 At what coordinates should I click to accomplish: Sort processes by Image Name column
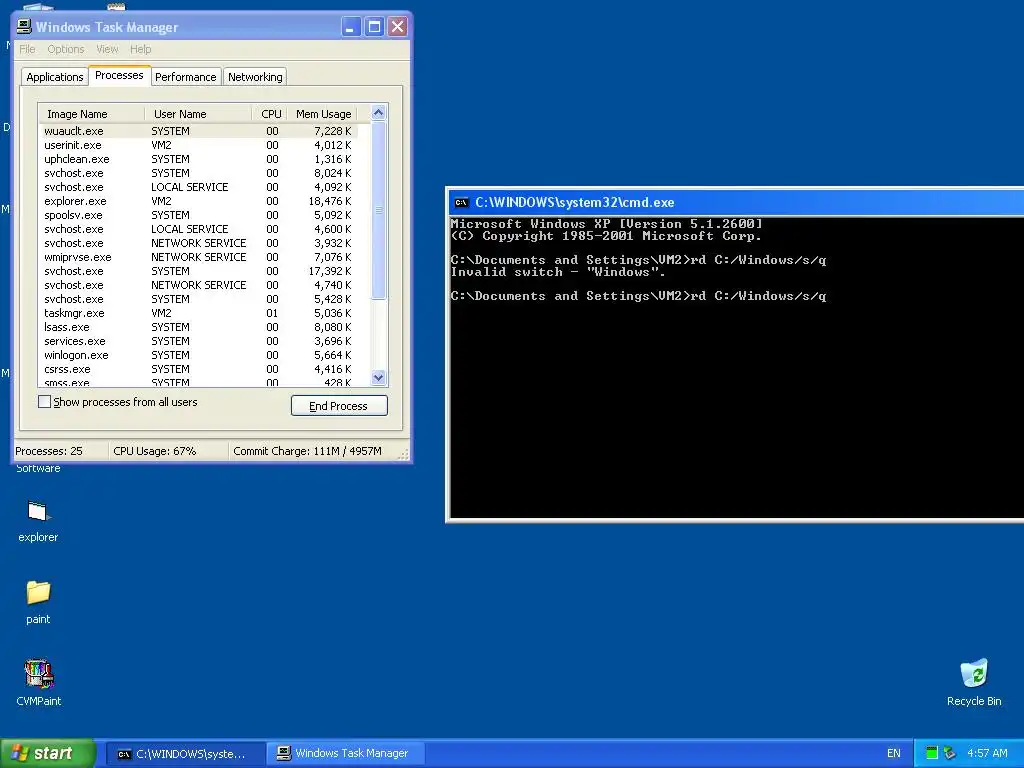click(91, 114)
